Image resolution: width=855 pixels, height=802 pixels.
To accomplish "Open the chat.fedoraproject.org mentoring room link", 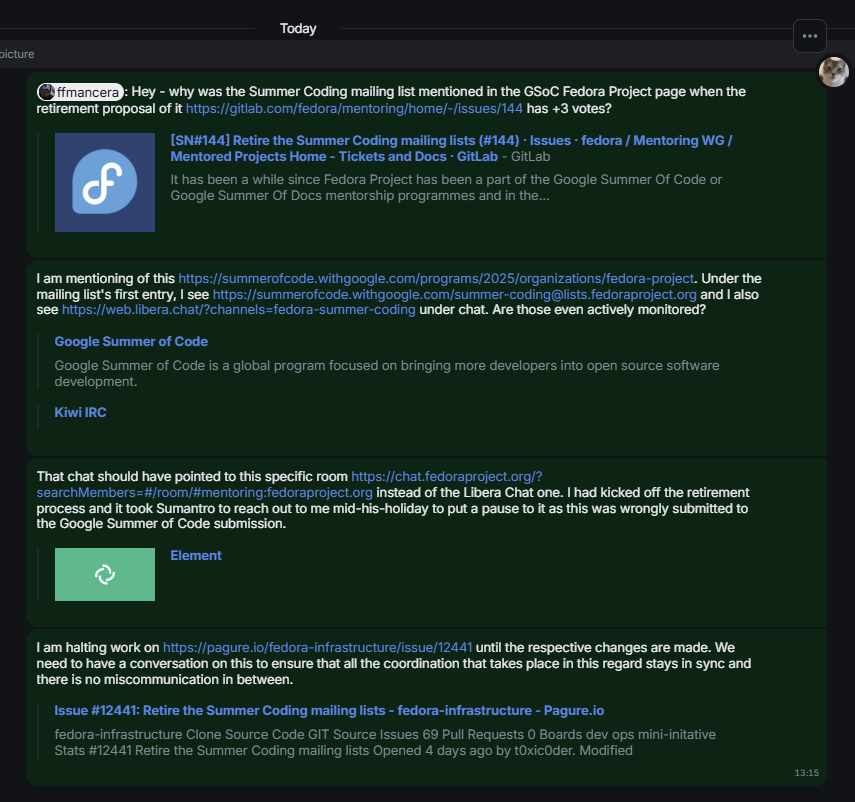I will coord(290,484).
